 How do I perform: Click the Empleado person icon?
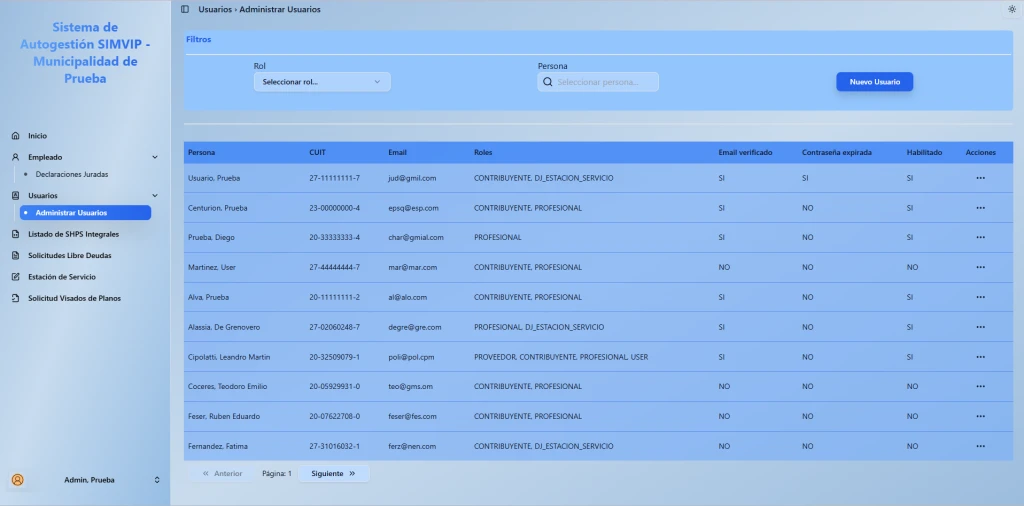[x=16, y=157]
